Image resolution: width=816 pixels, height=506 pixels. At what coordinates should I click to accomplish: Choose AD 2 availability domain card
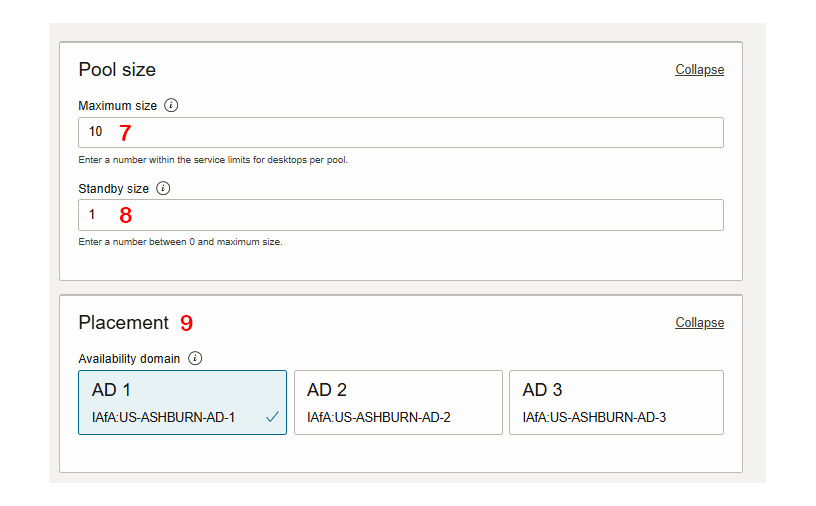398,402
